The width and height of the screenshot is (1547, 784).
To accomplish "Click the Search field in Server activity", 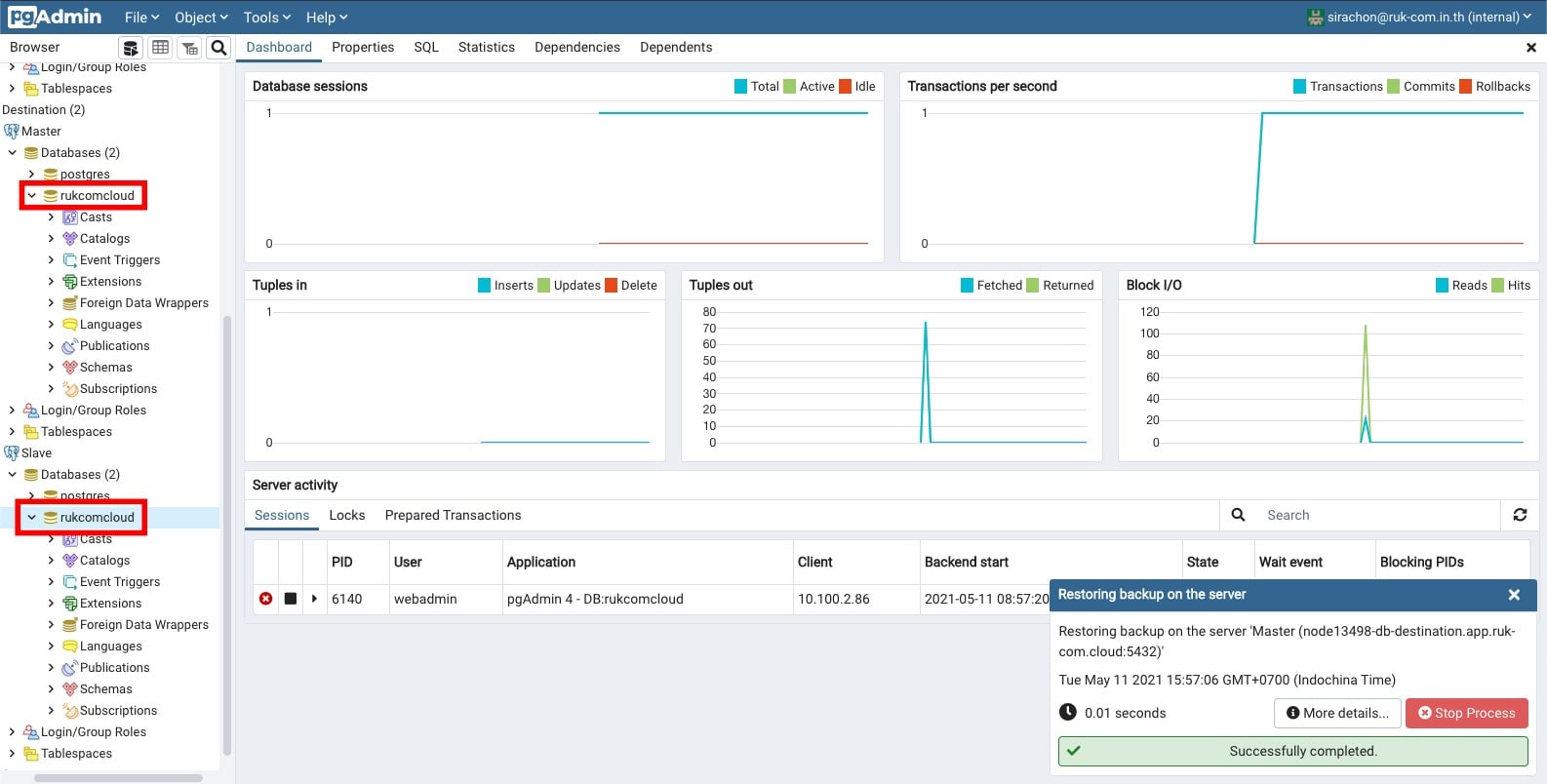I will coord(1377,515).
